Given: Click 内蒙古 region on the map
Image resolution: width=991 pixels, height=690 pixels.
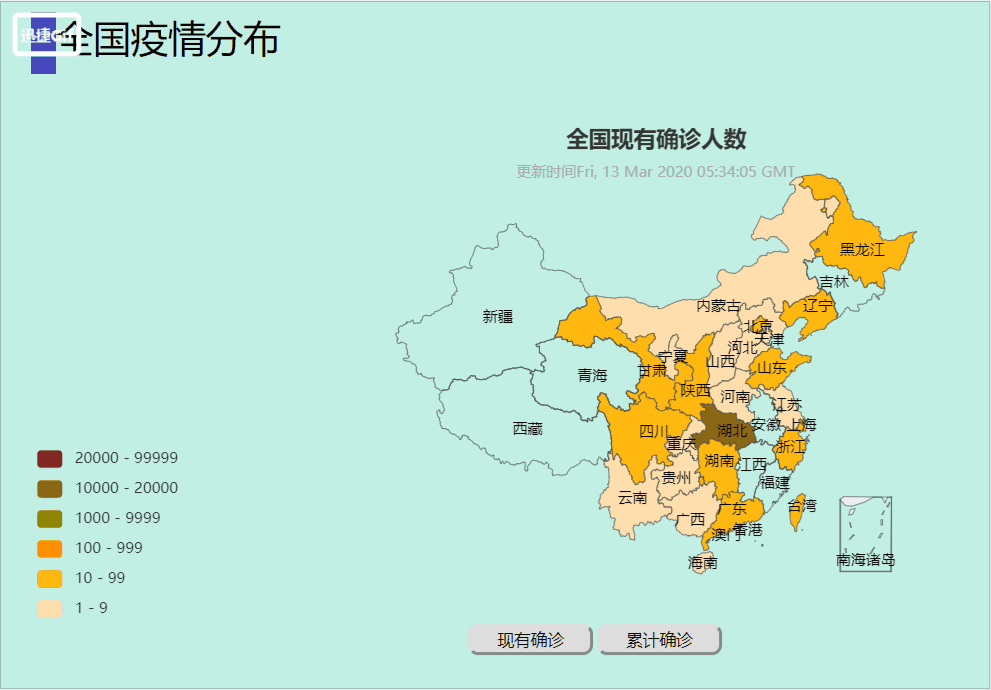Looking at the screenshot, I should (x=719, y=305).
